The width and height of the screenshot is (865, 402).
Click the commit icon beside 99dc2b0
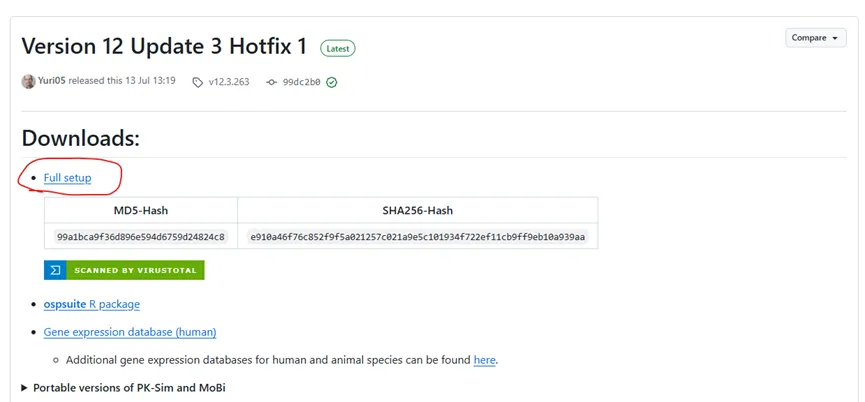[x=271, y=82]
